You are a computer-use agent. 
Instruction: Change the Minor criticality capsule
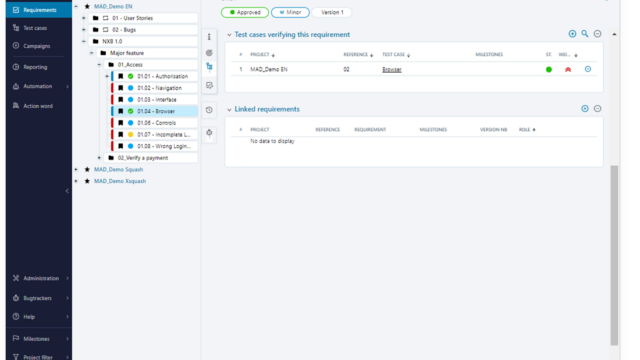coord(290,12)
